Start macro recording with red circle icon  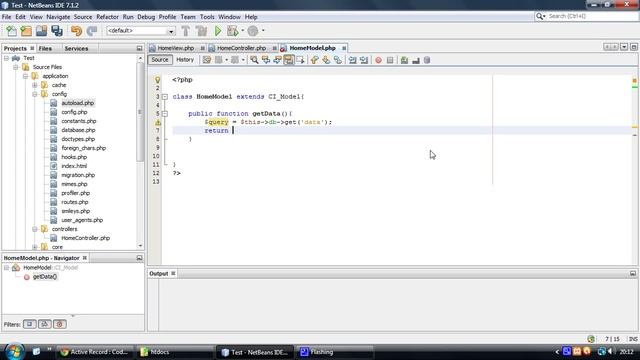(378, 60)
